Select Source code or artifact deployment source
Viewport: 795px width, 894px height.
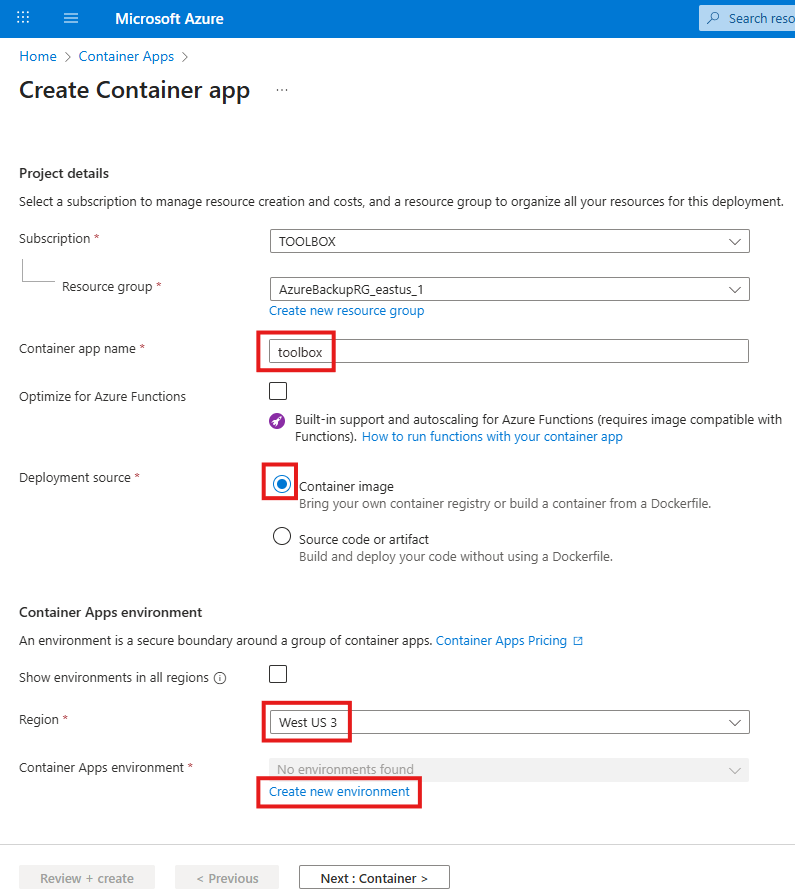coord(281,536)
